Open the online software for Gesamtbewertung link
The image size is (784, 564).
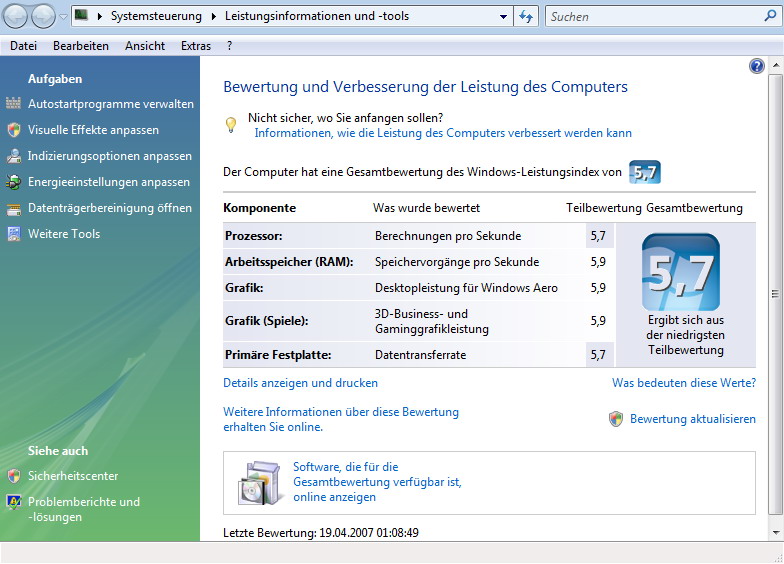(378, 482)
